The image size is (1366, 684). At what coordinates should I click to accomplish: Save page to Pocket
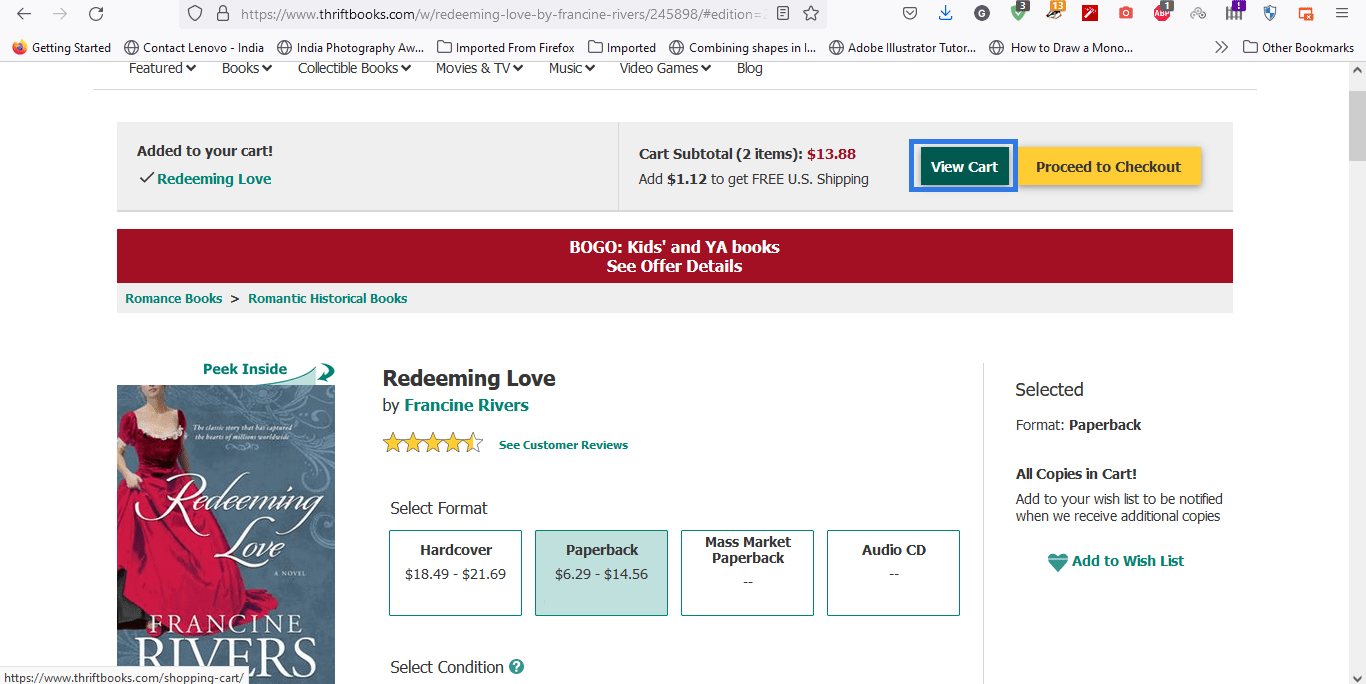tap(910, 14)
